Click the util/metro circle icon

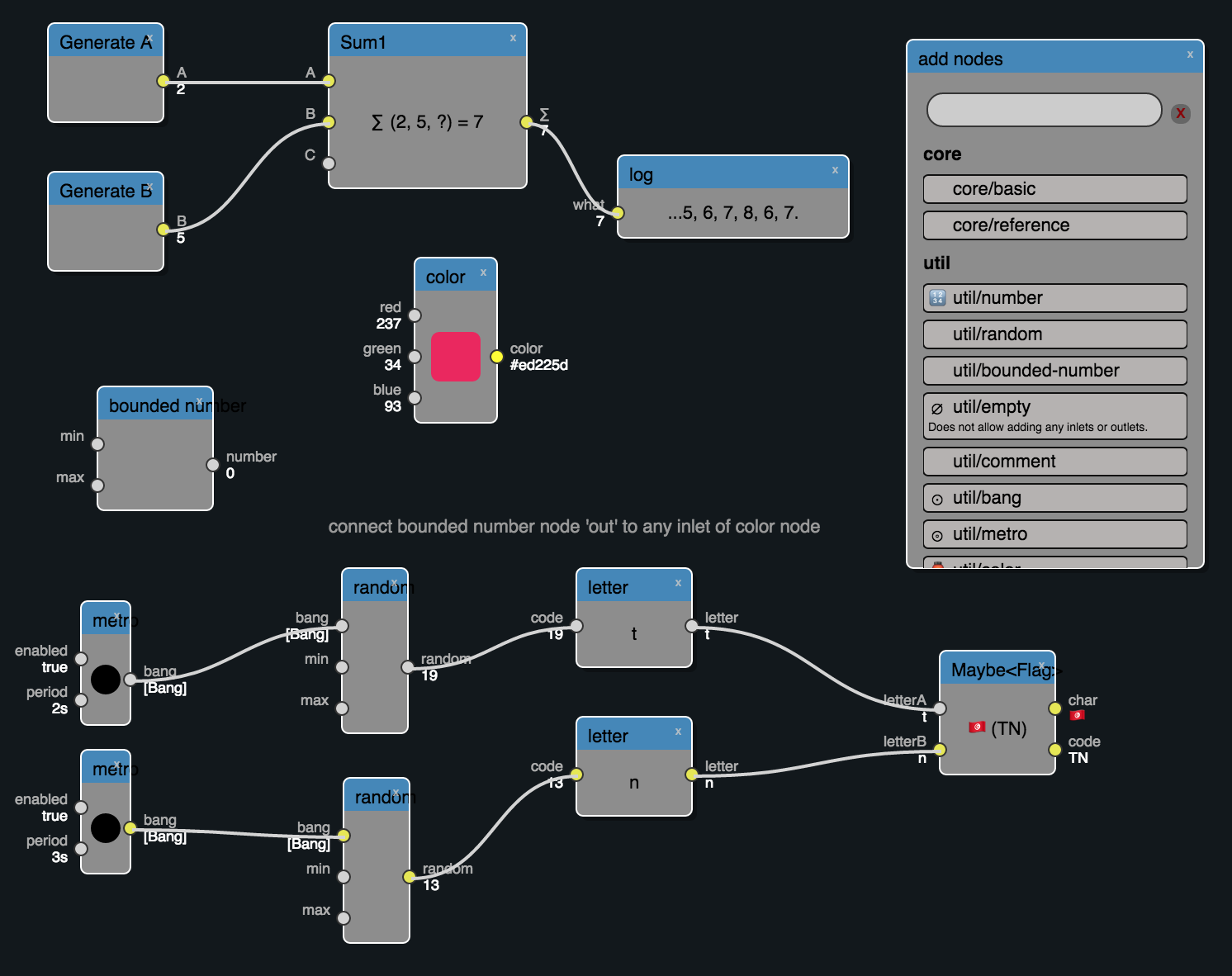tap(937, 535)
